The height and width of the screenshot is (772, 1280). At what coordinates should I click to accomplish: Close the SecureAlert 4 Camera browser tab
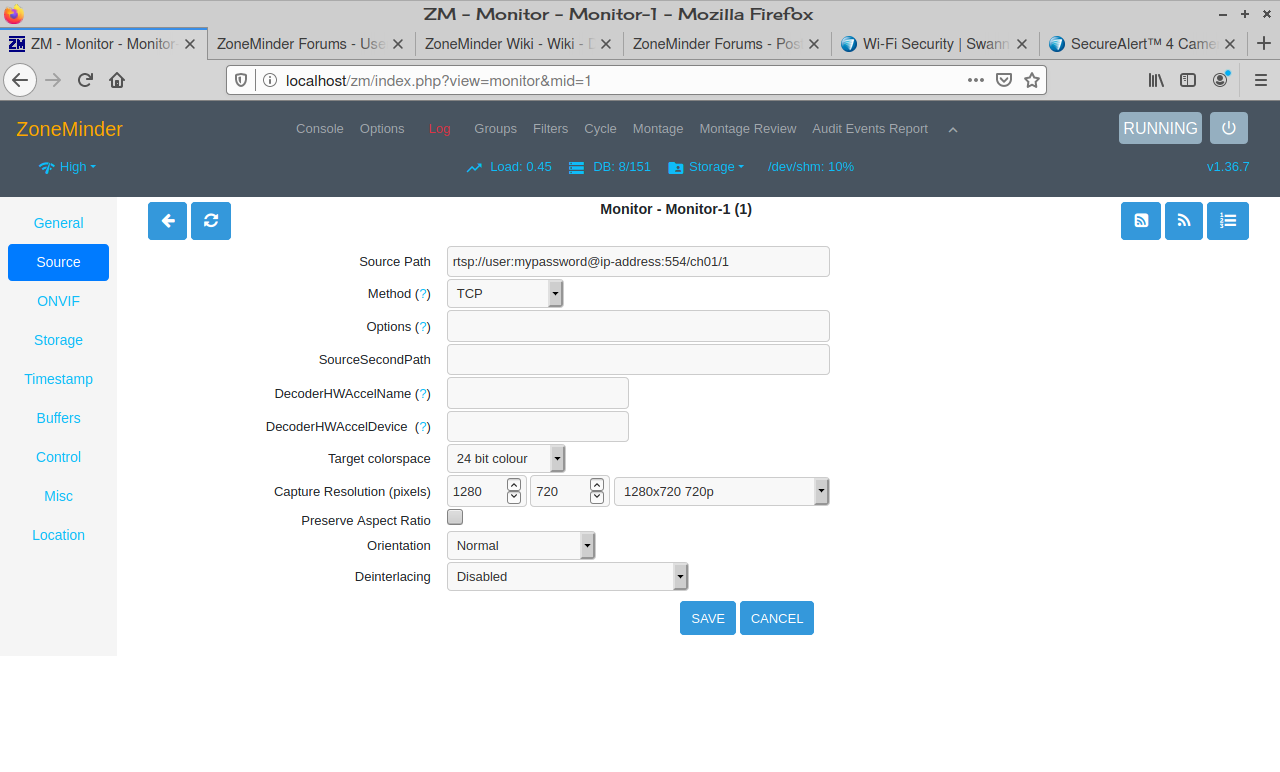(x=1230, y=44)
